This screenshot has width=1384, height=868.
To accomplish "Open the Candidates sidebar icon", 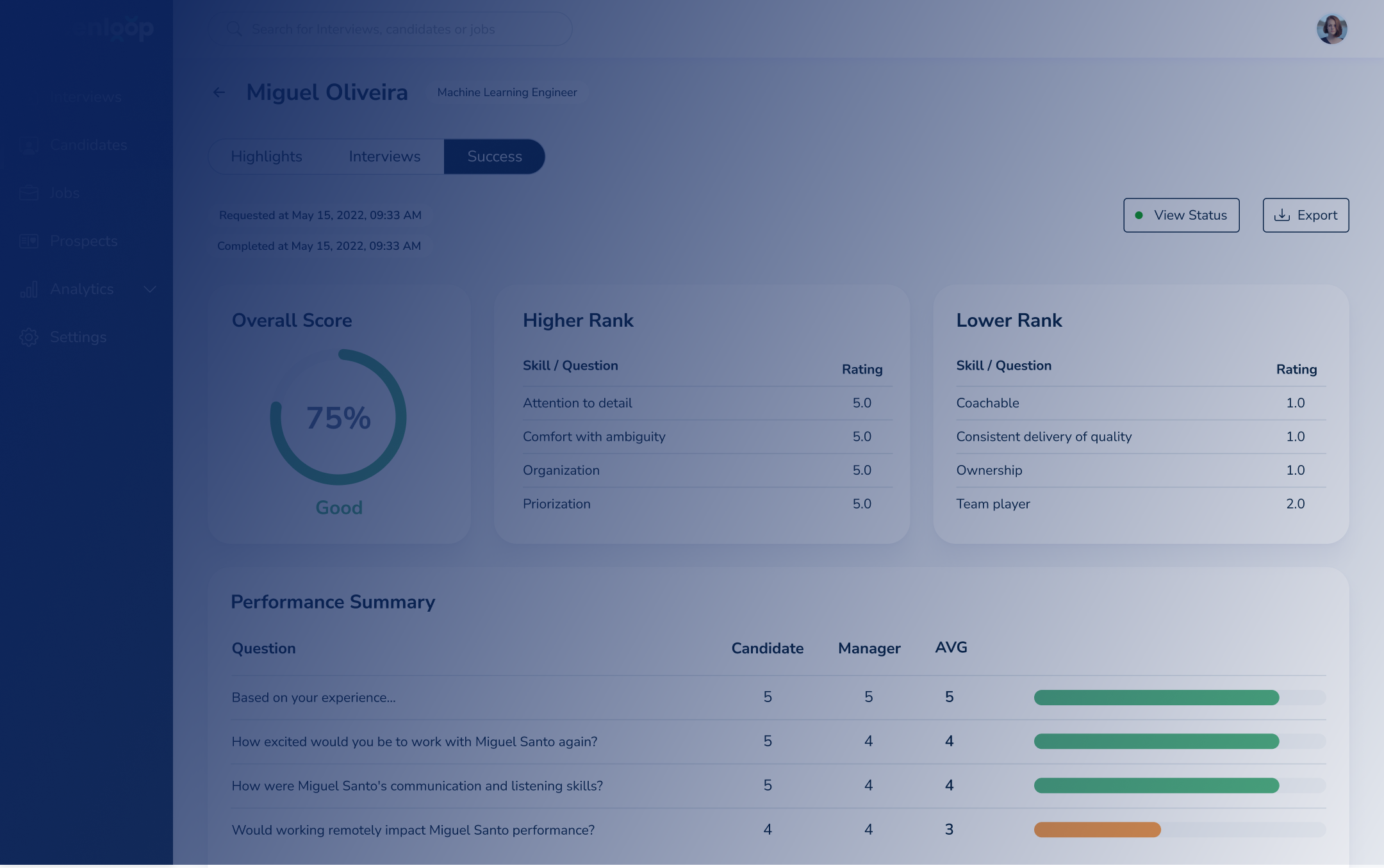I will coord(29,145).
